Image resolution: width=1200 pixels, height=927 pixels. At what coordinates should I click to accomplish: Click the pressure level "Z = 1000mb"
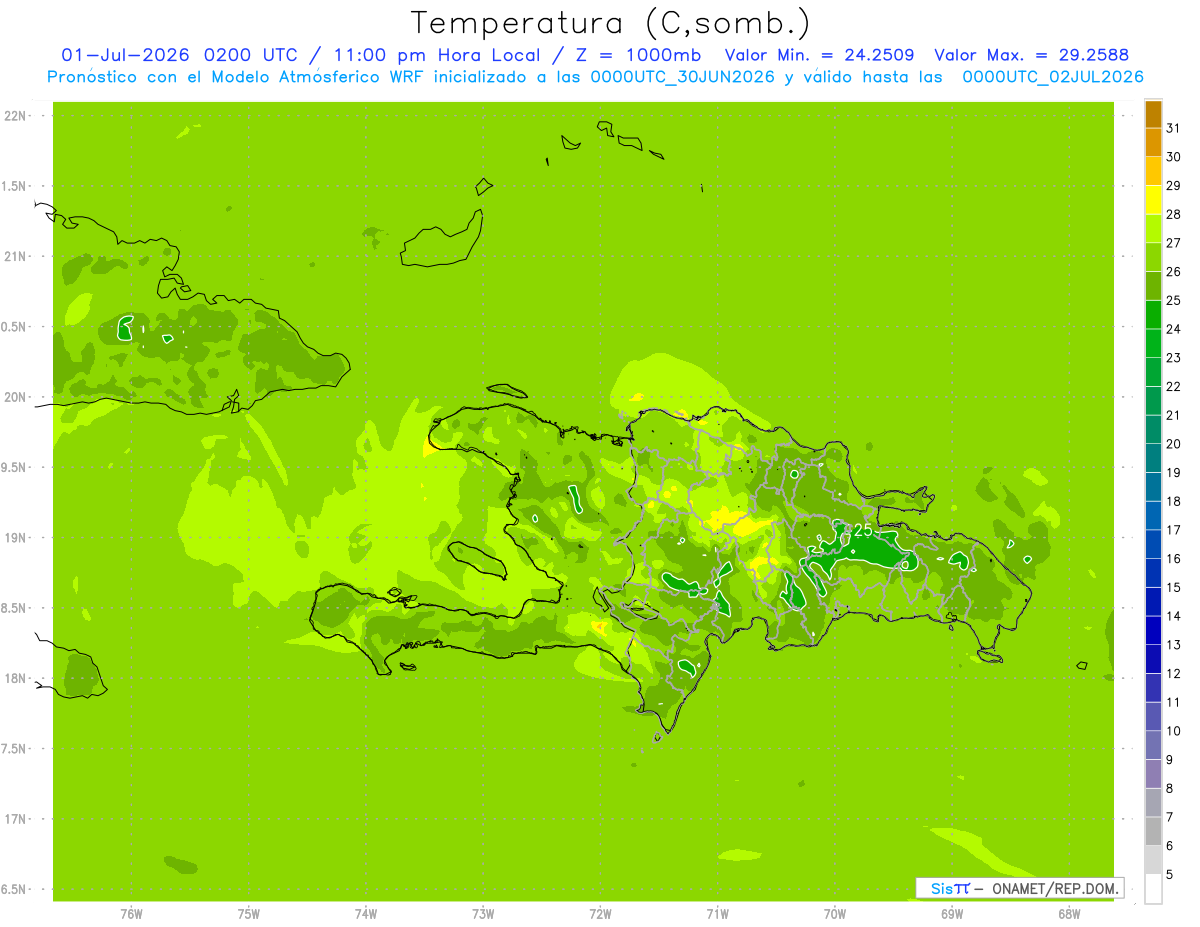pyautogui.click(x=638, y=55)
